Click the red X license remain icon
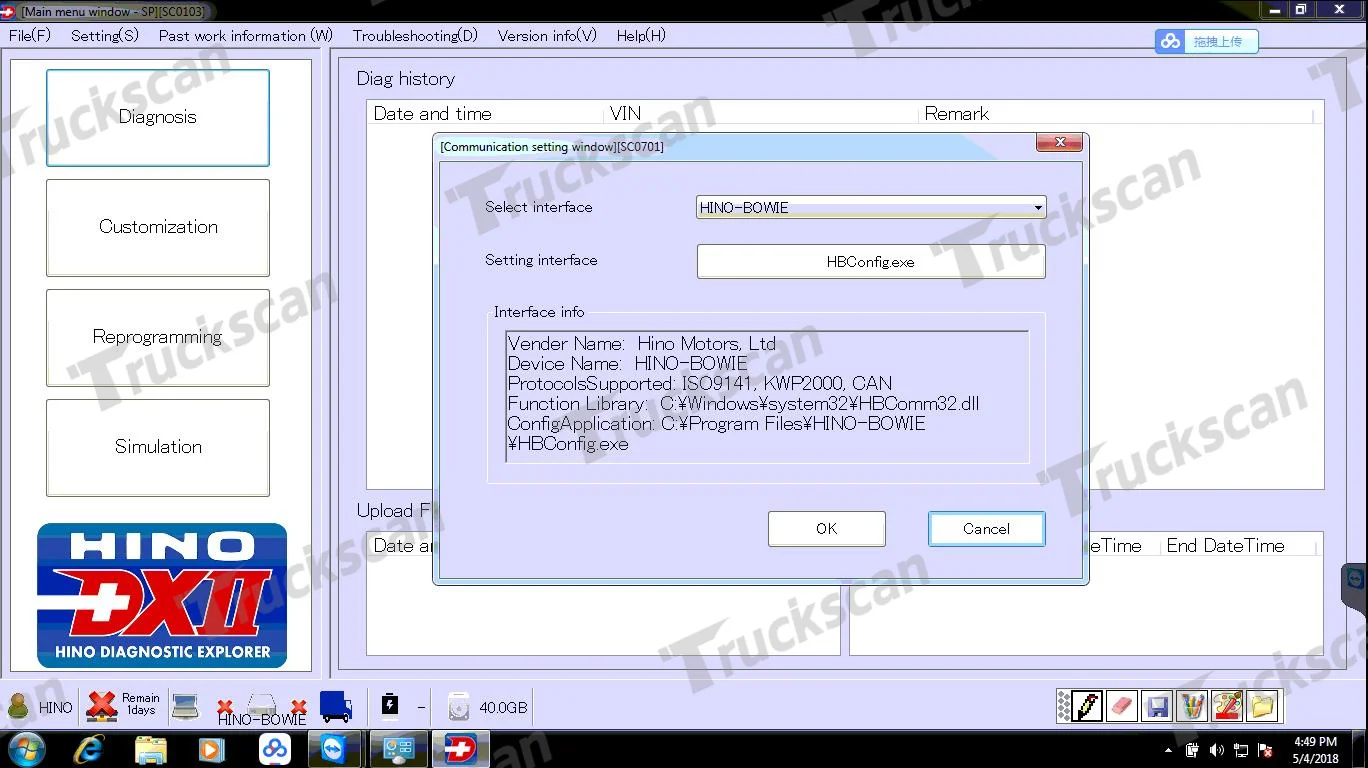 102,706
